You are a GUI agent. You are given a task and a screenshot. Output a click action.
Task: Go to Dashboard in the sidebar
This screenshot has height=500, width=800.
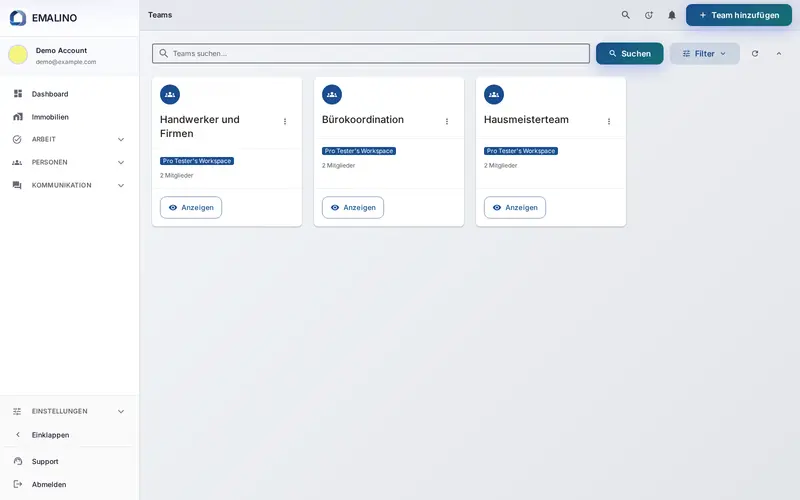(x=69, y=94)
